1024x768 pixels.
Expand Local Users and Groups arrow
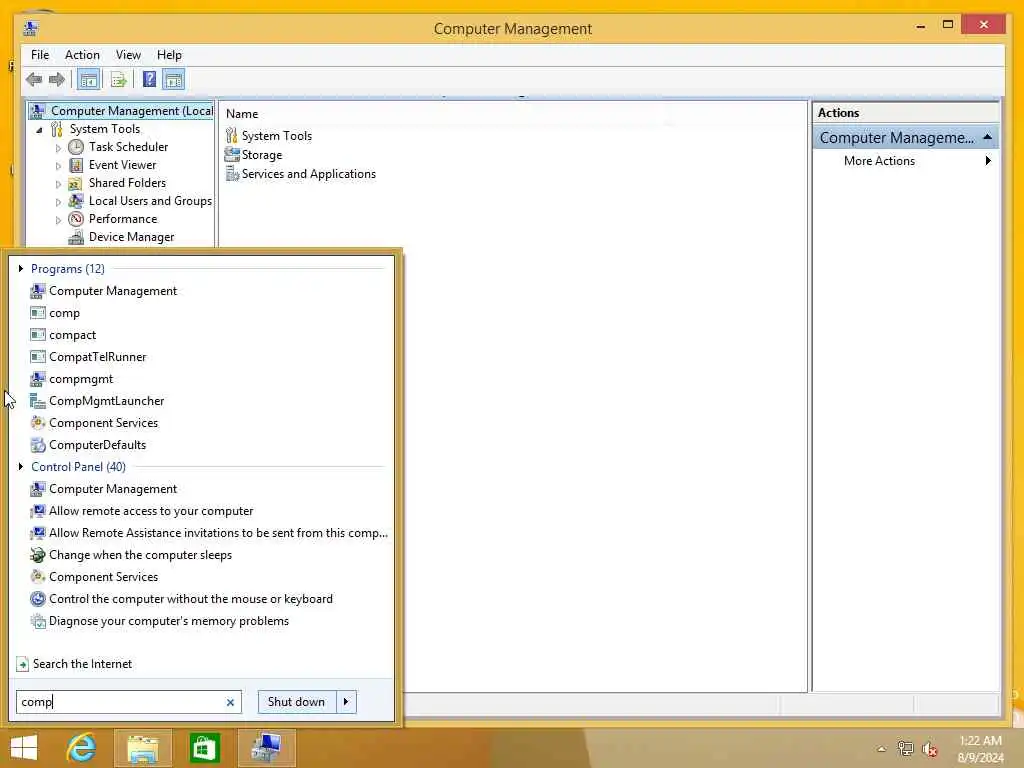coord(58,202)
